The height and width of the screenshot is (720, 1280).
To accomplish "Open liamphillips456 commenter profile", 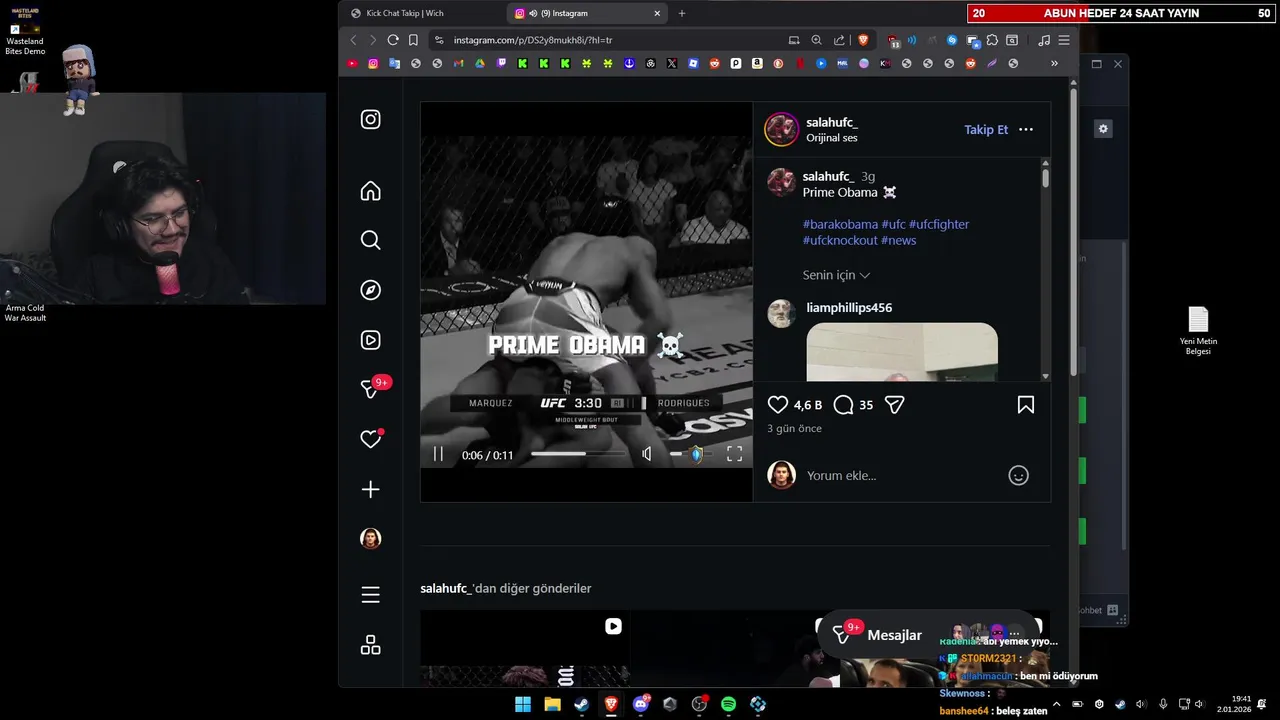I will (x=849, y=308).
